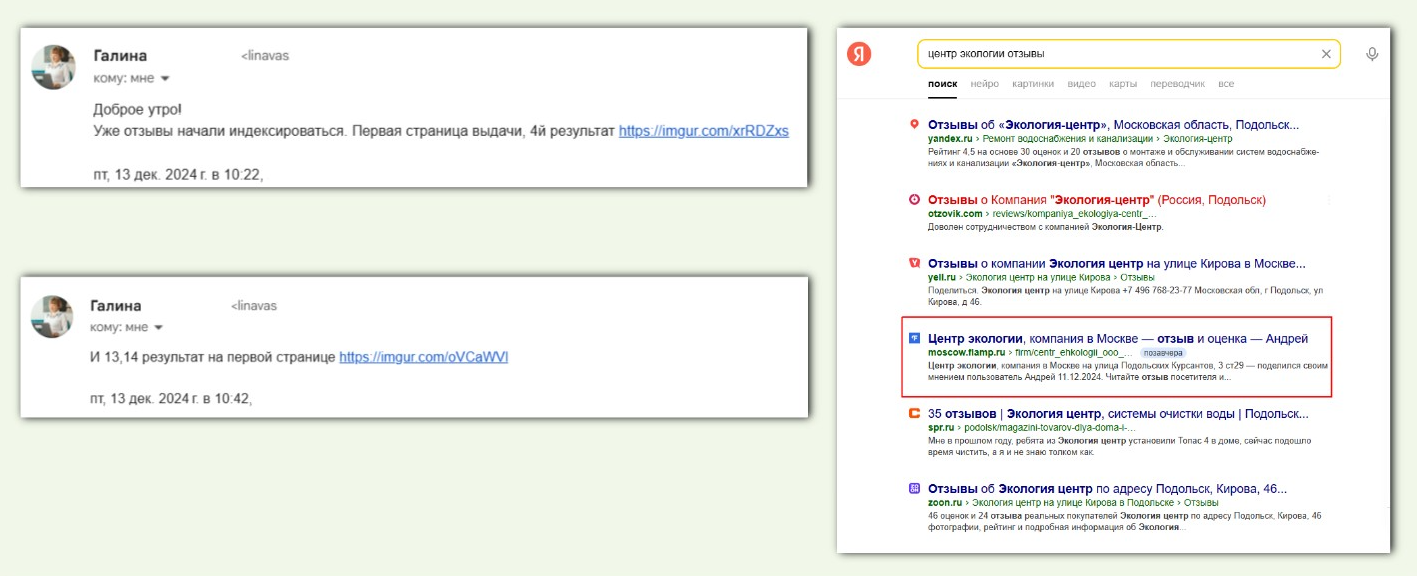Click the otzovik.com result favicon
The width and height of the screenshot is (1417, 576).
[913, 200]
